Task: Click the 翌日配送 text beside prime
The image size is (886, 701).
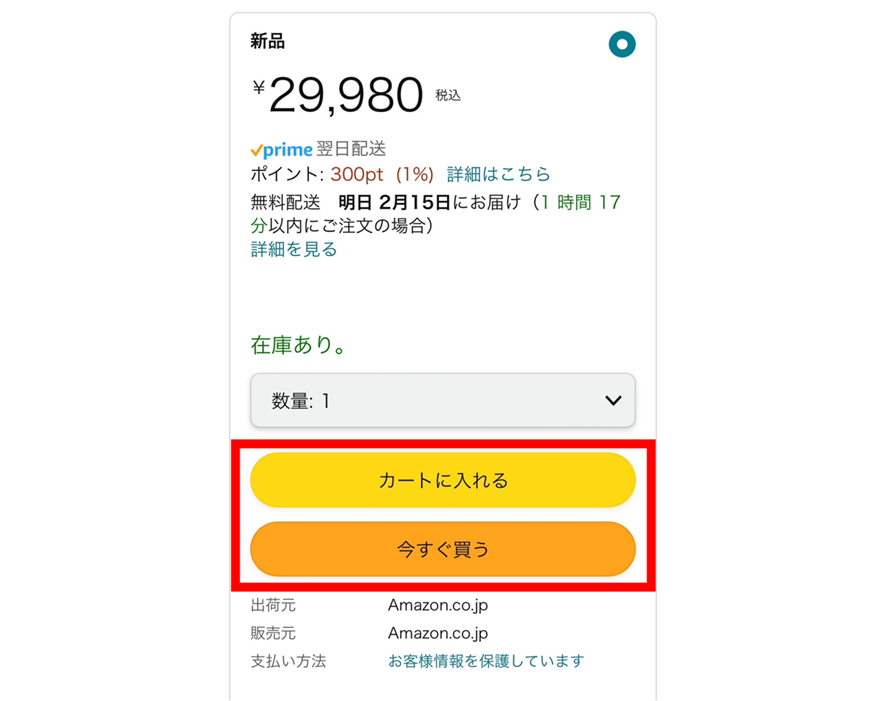Action: pos(351,149)
